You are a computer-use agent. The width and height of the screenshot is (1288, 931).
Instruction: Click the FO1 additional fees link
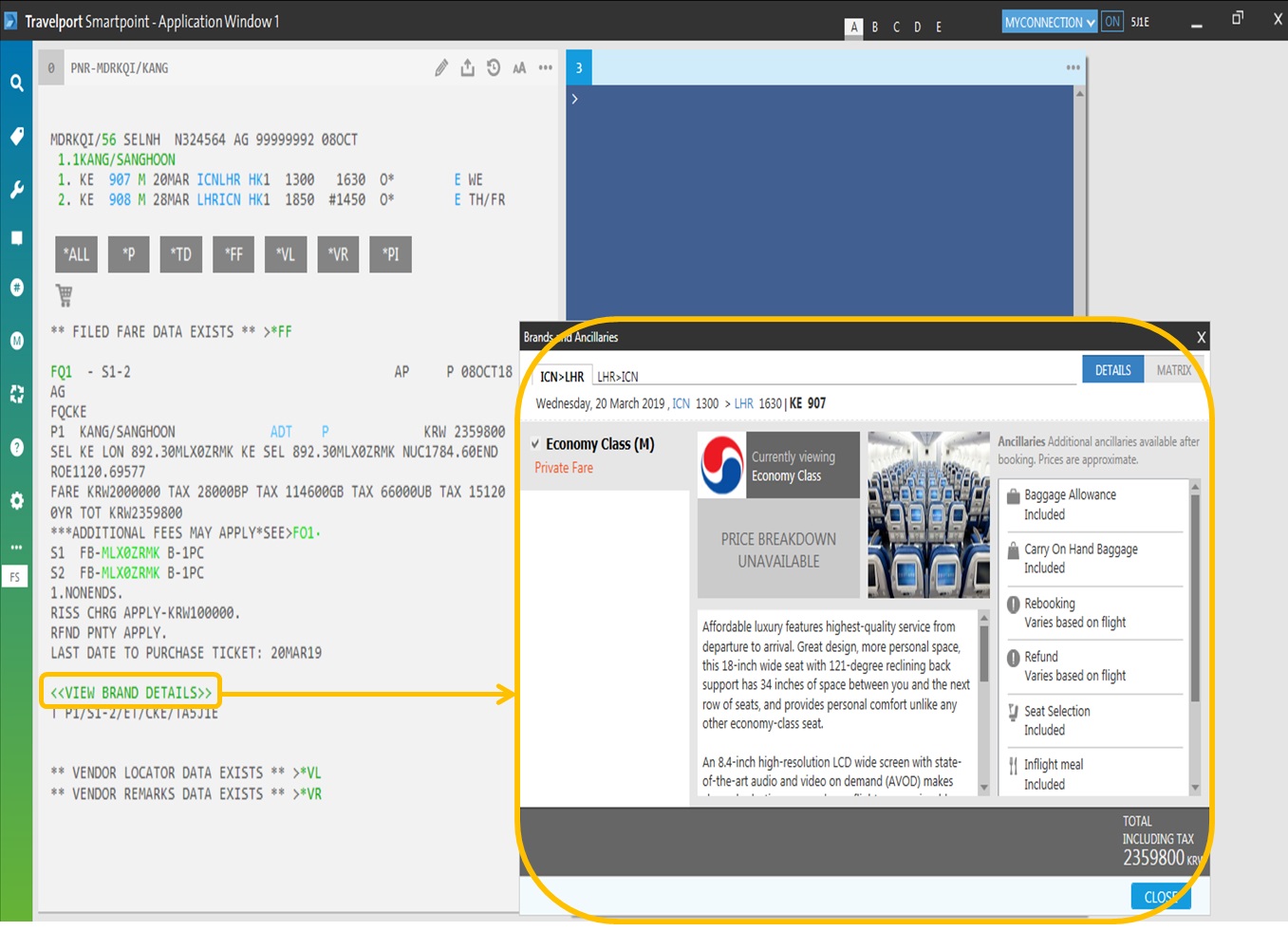point(306,532)
